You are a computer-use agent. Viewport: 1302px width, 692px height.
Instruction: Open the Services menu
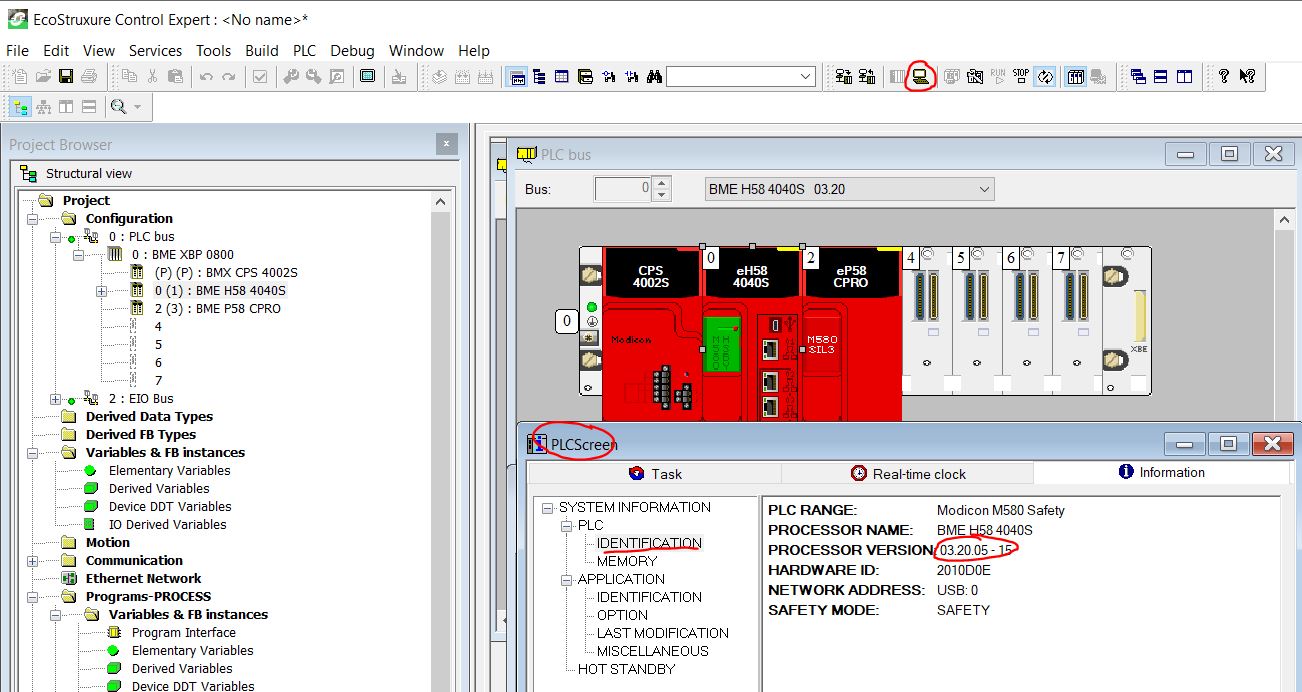pyautogui.click(x=155, y=50)
